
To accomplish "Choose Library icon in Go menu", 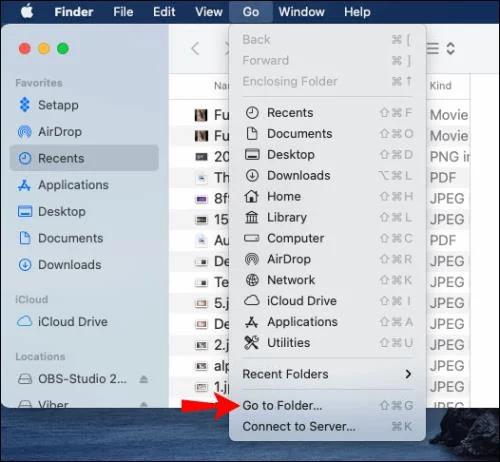I will point(252,217).
